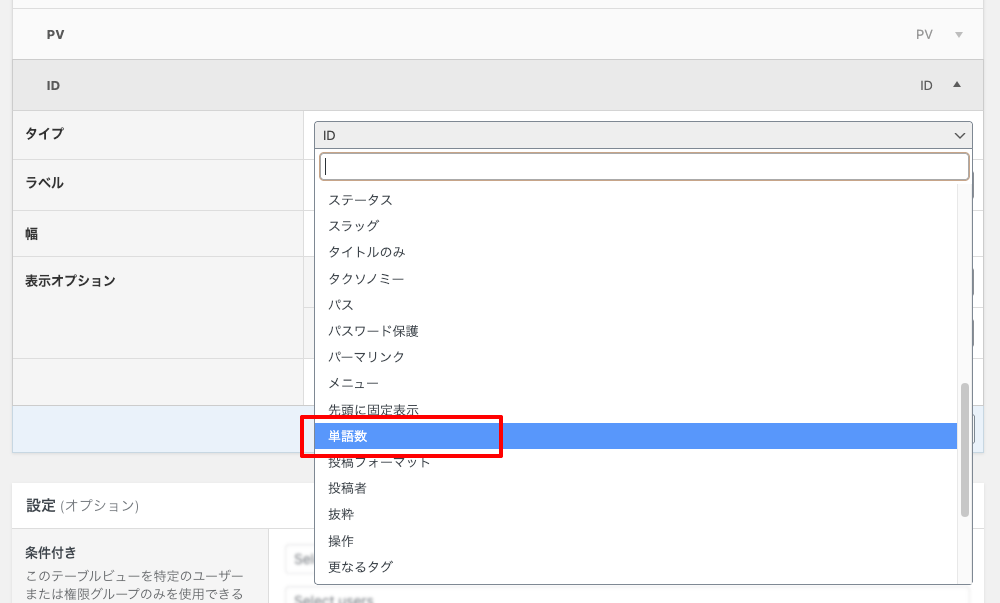Choose 投稿フォーマット from the list

click(379, 462)
